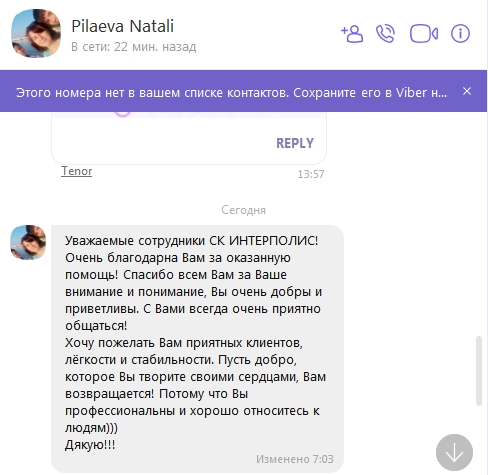The height and width of the screenshot is (475, 488).
Task: Click the purple banner about saving number
Action: click(x=231, y=92)
